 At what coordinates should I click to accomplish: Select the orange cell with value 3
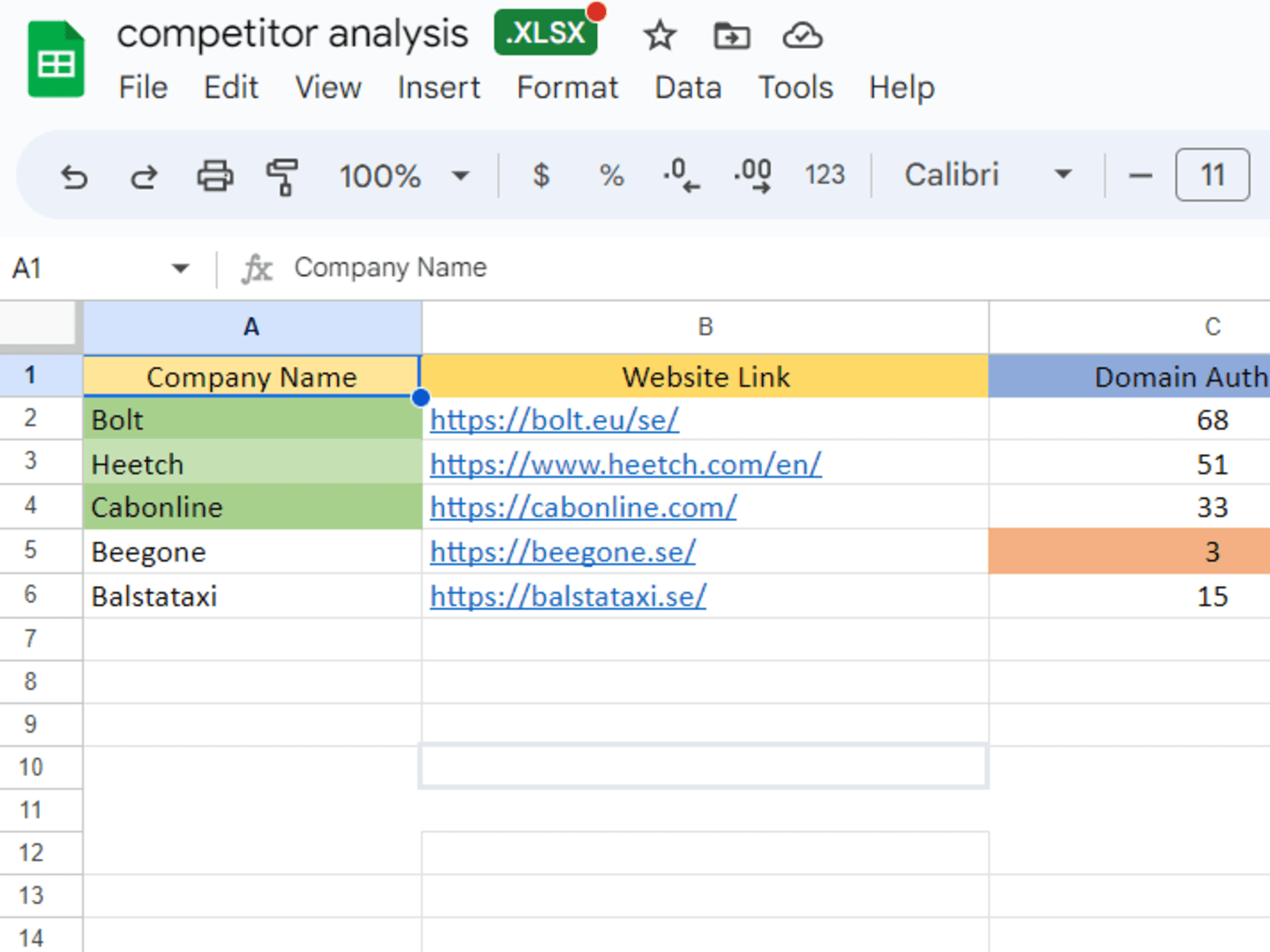(x=1130, y=552)
